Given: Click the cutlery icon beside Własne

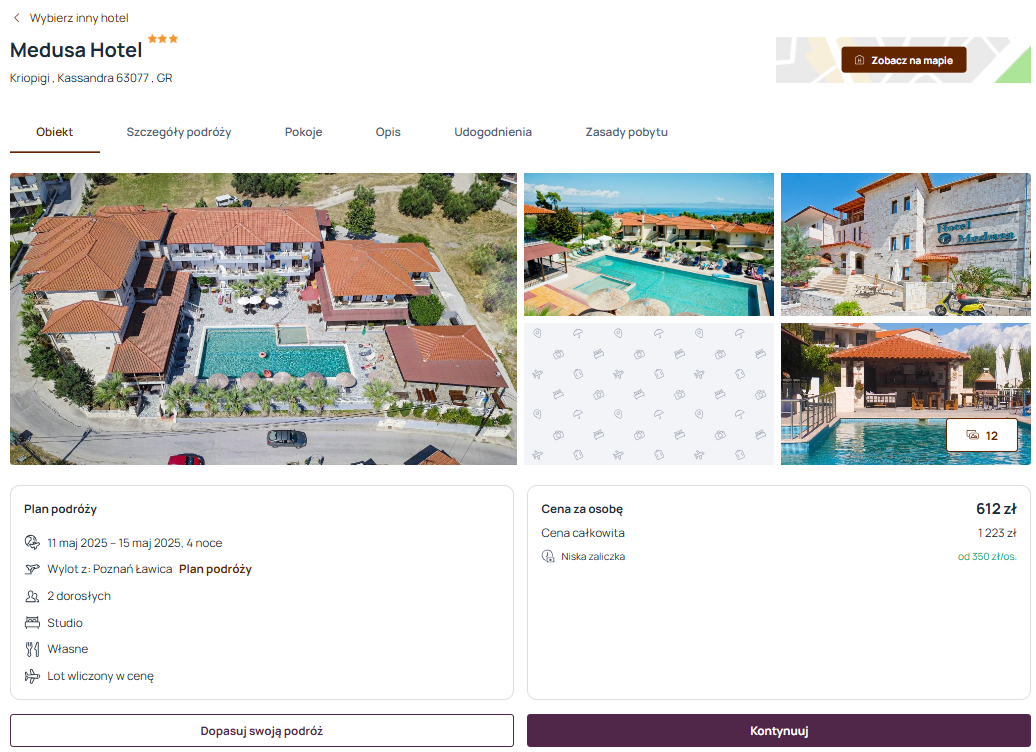Looking at the screenshot, I should [x=32, y=649].
